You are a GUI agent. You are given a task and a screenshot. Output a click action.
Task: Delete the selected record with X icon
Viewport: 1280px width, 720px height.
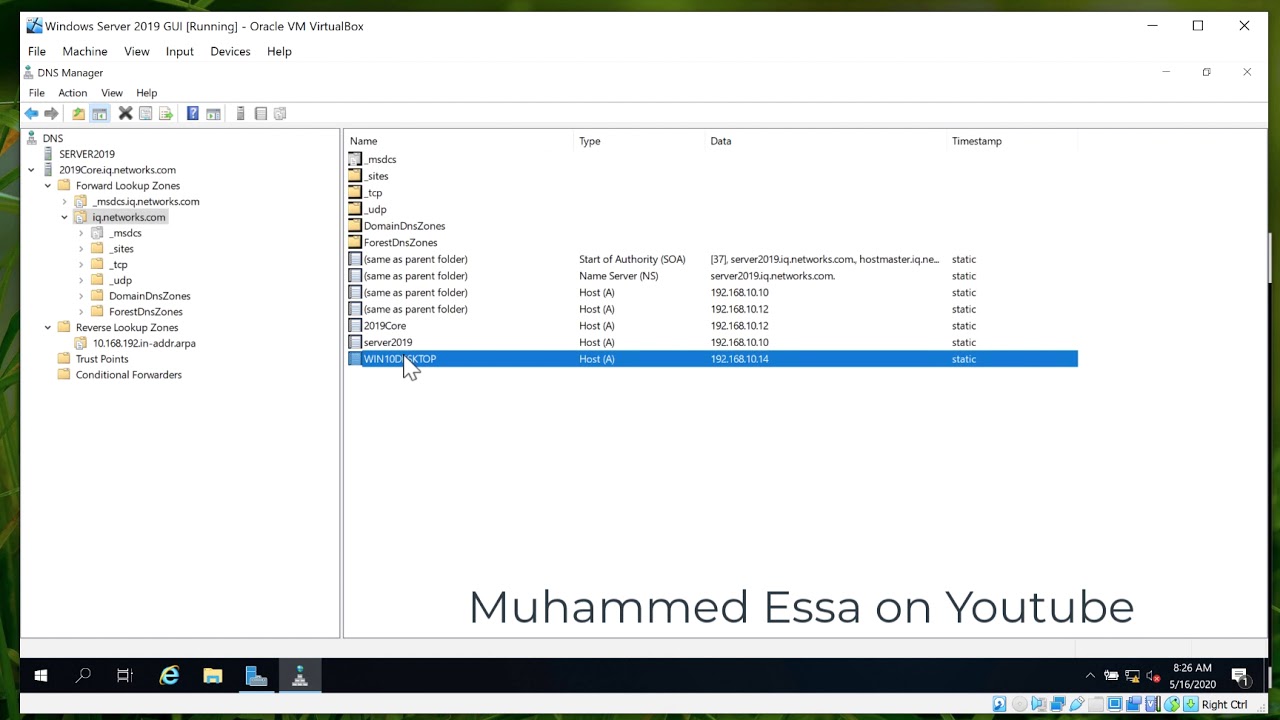click(x=125, y=114)
